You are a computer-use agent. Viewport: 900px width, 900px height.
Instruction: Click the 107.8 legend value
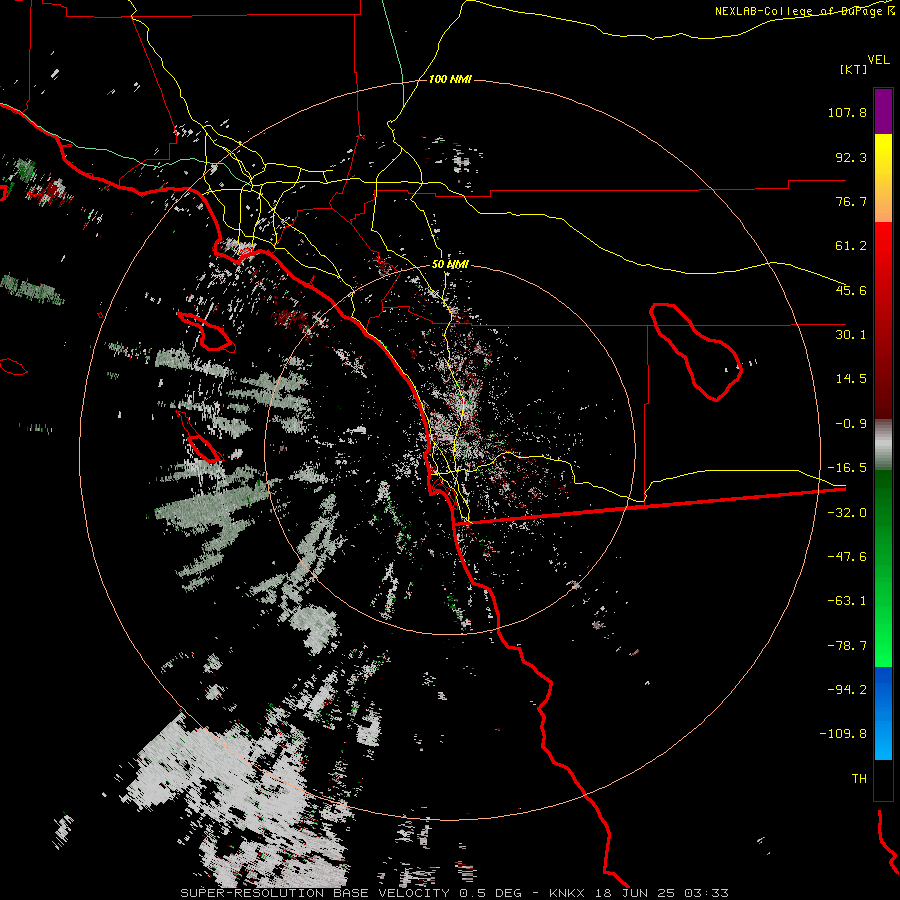click(x=847, y=112)
